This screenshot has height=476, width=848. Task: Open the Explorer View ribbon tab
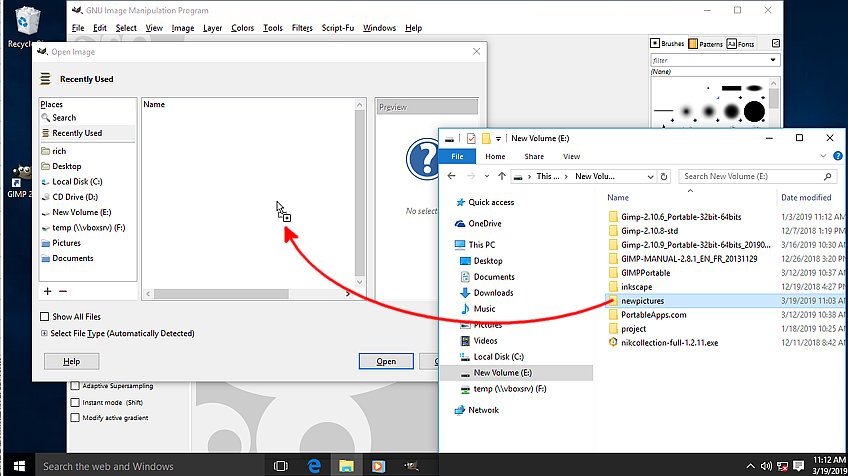pyautogui.click(x=571, y=156)
